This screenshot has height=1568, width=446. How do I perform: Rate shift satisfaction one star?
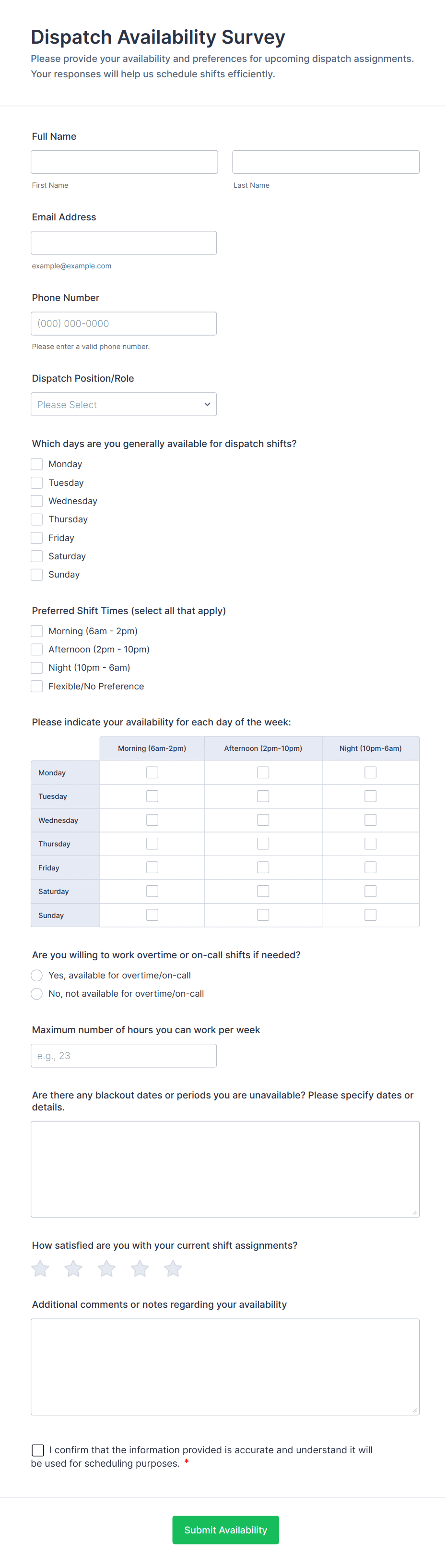(x=40, y=1268)
